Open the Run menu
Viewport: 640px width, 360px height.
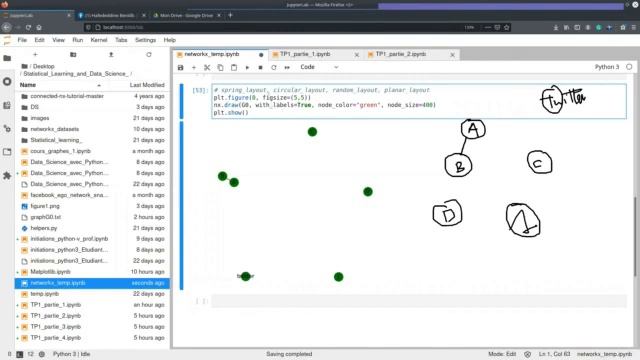click(x=78, y=40)
